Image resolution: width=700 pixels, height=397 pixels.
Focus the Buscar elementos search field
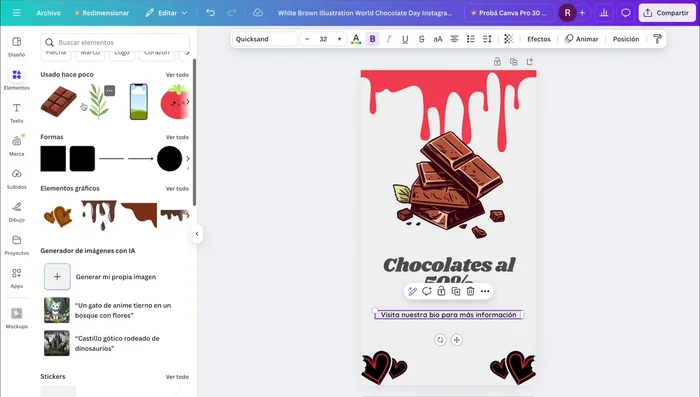tap(115, 42)
